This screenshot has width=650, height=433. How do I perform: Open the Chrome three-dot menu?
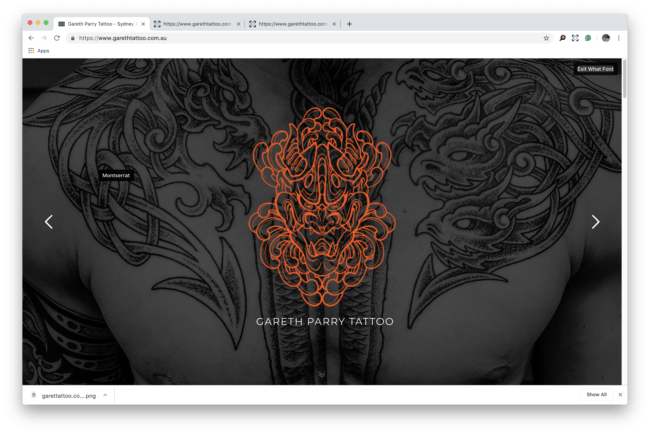[618, 38]
